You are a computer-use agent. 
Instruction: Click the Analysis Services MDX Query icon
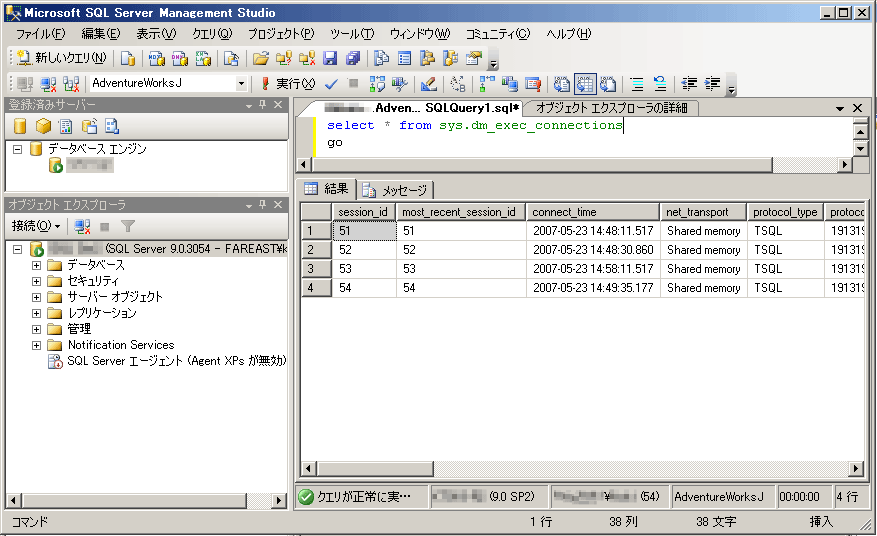[157, 58]
